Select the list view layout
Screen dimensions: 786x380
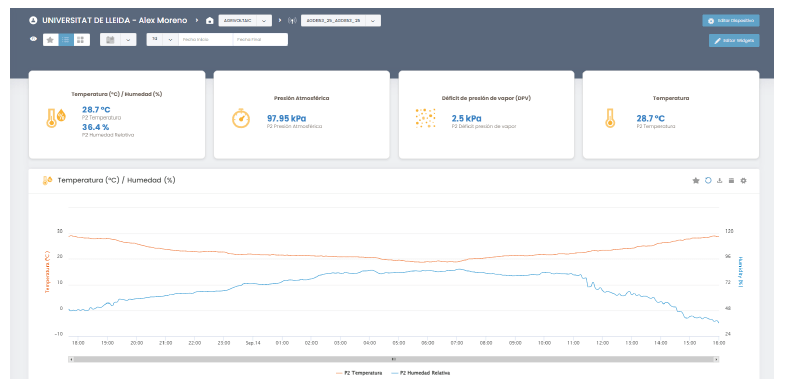coord(66,40)
